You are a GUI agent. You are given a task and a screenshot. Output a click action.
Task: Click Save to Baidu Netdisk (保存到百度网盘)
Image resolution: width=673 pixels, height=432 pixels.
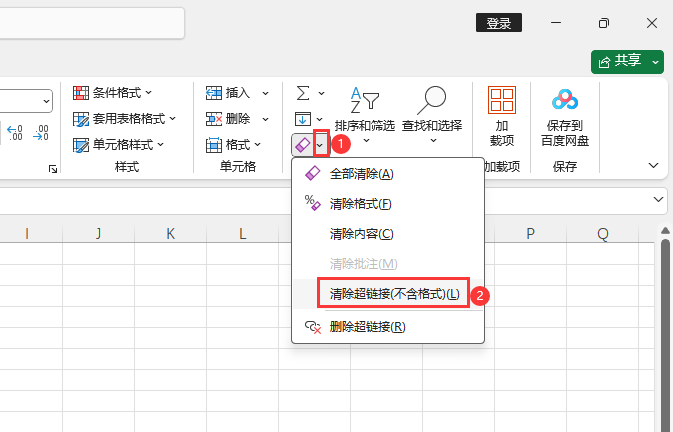pyautogui.click(x=565, y=117)
